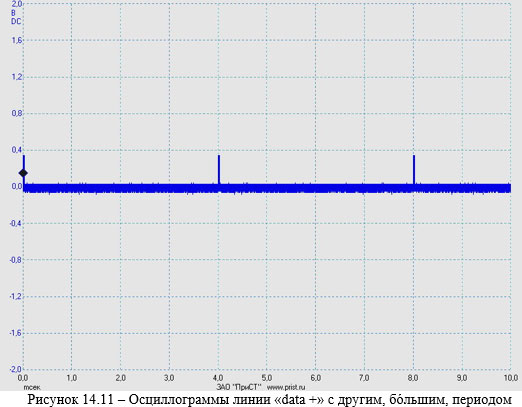The width and height of the screenshot is (522, 407).
Task: Click the ЗАО "ПриСТ" label
Action: pos(238,387)
